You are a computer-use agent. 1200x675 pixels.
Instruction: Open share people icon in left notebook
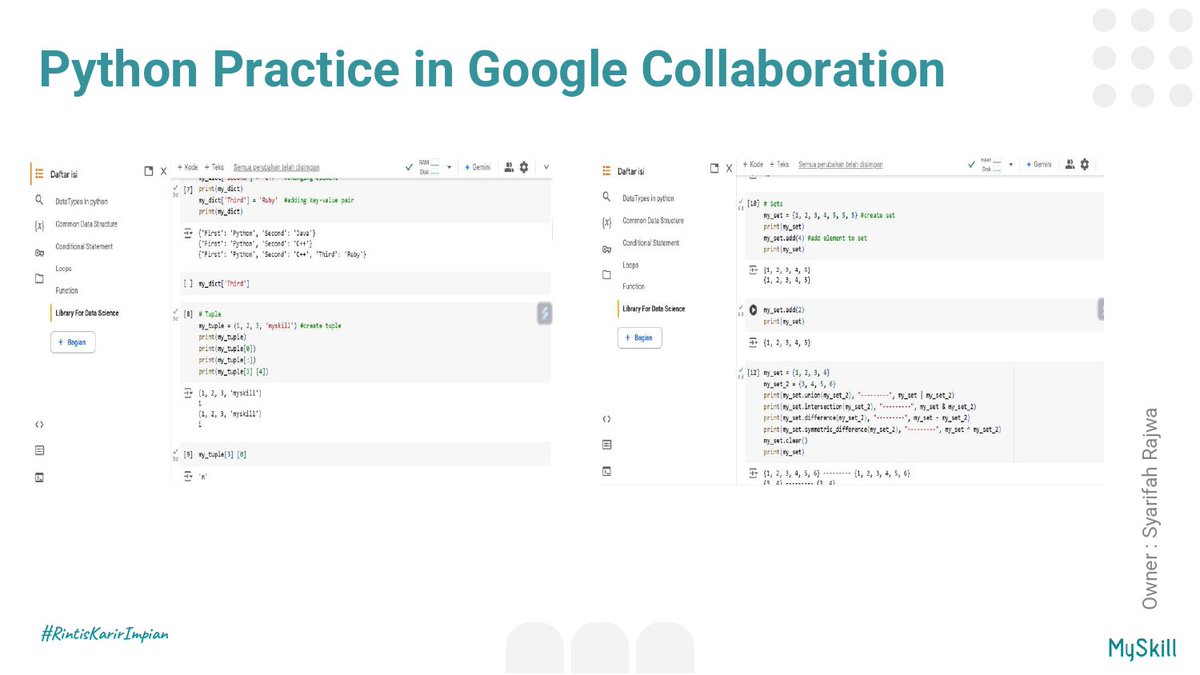[x=508, y=167]
